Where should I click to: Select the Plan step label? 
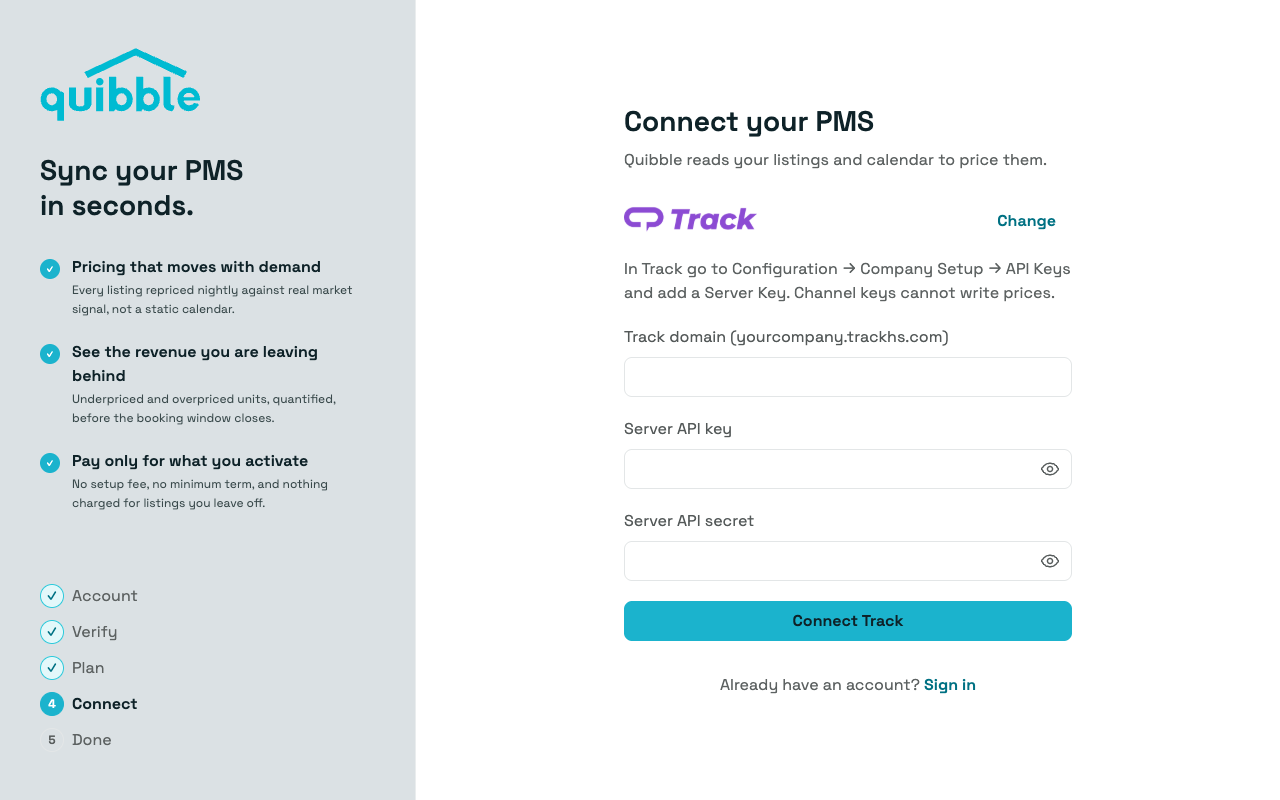[88, 668]
